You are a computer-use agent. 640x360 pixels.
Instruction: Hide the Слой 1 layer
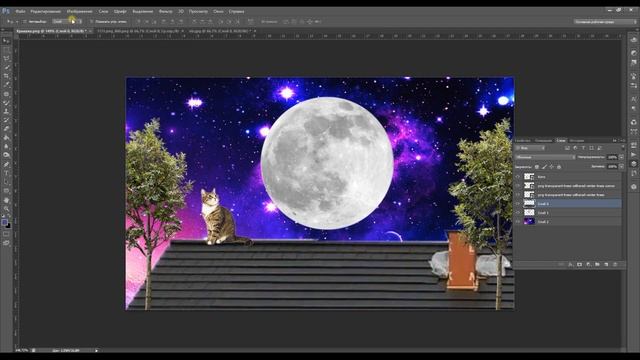[518, 212]
